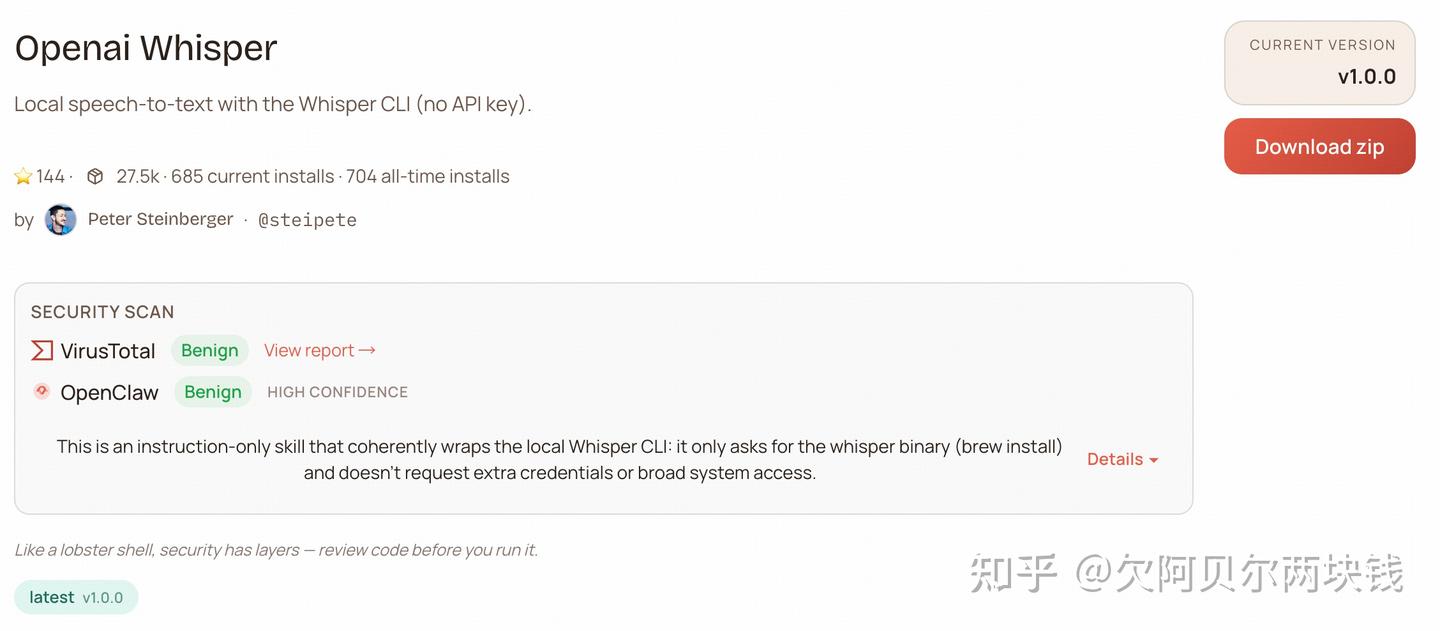Click the OpenClaw Benign status badge

213,392
